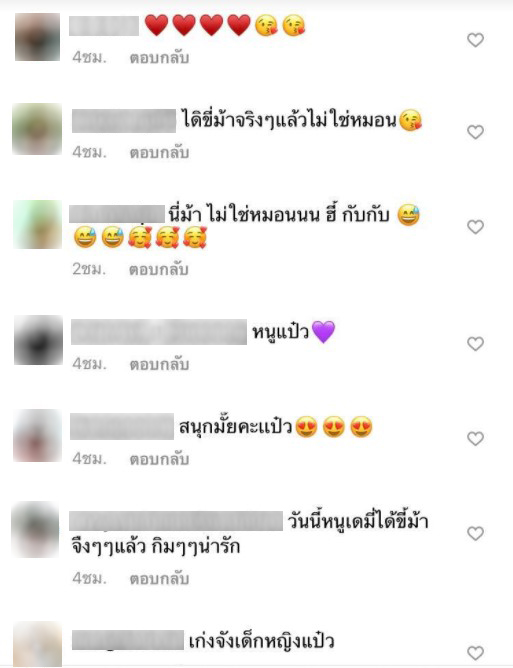Like the comment 'เก่งจังเด็กหญิงแป๋ว'
The width and height of the screenshot is (513, 668).
coord(476,653)
